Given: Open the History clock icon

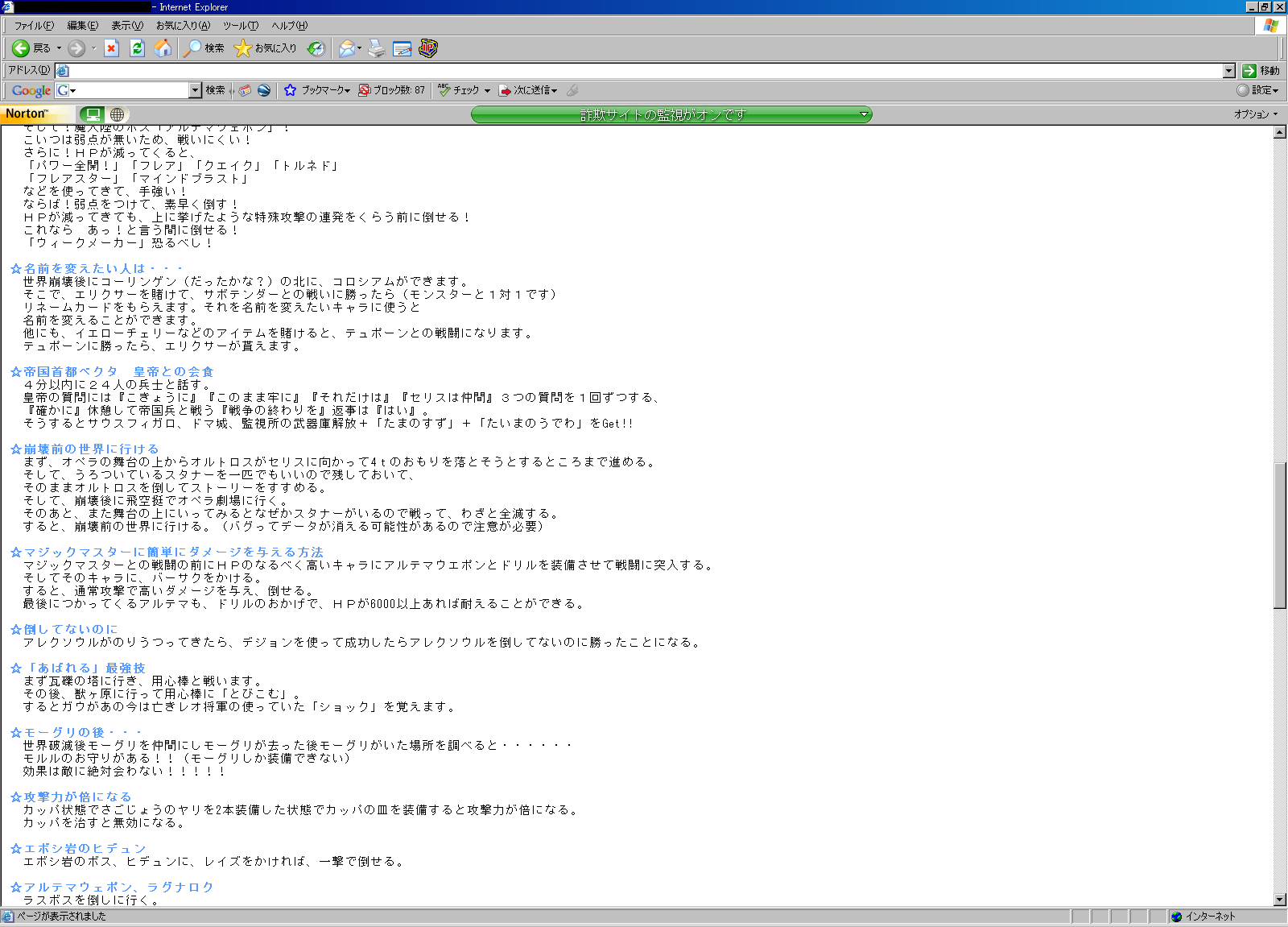Looking at the screenshot, I should pyautogui.click(x=316, y=48).
